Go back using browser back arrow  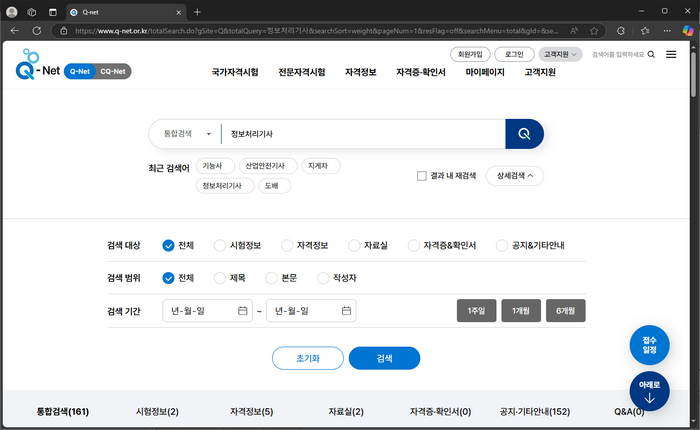pos(15,31)
